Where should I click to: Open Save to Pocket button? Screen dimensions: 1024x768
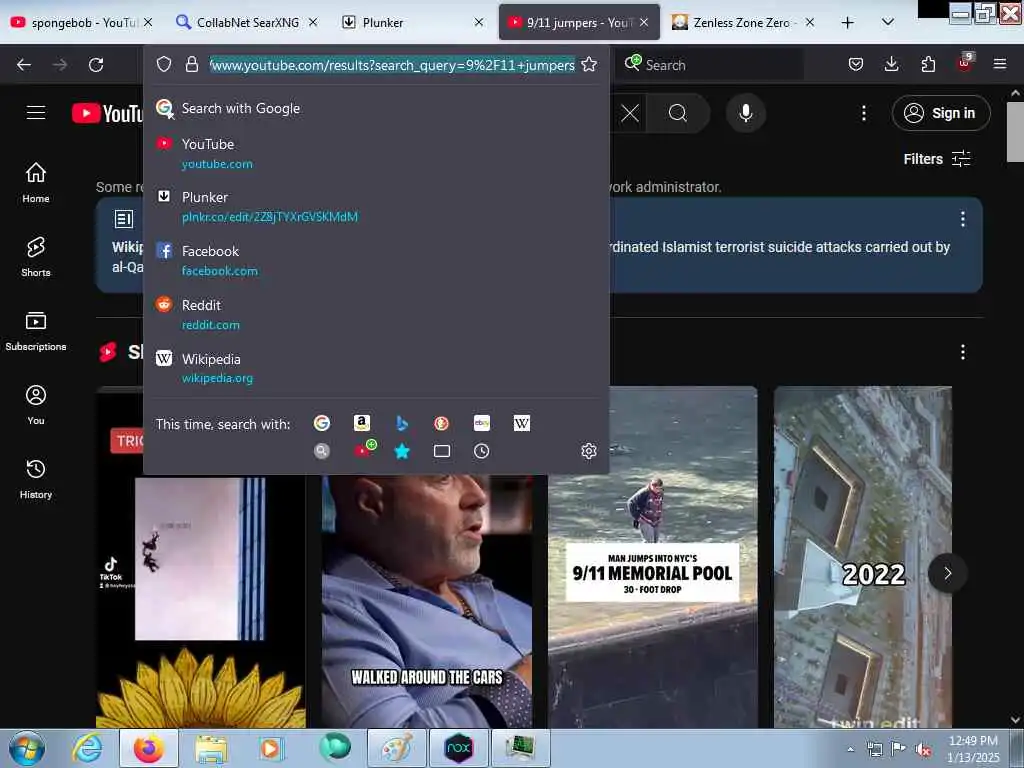click(x=856, y=64)
